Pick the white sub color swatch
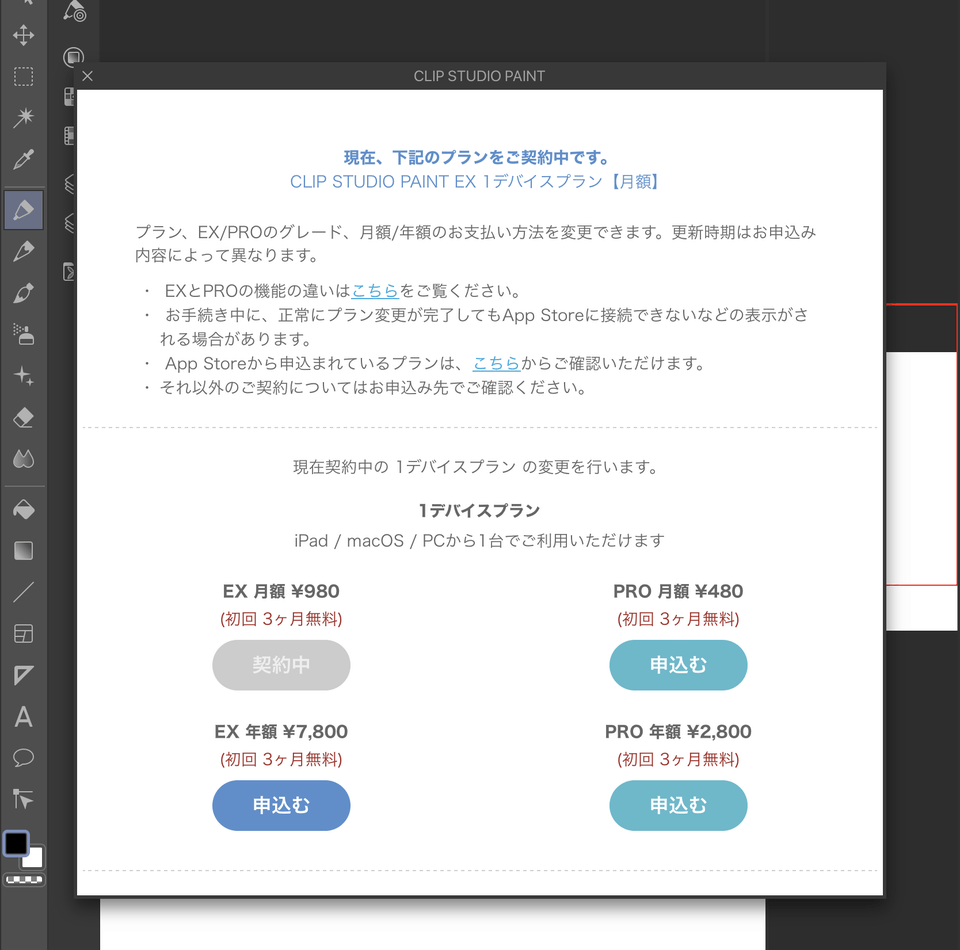 34,858
